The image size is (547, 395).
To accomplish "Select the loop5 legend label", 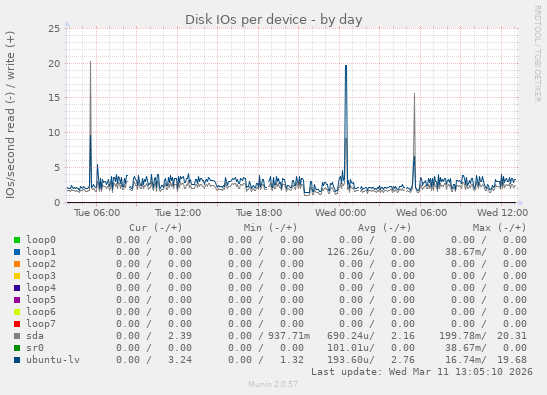I will point(41,299).
